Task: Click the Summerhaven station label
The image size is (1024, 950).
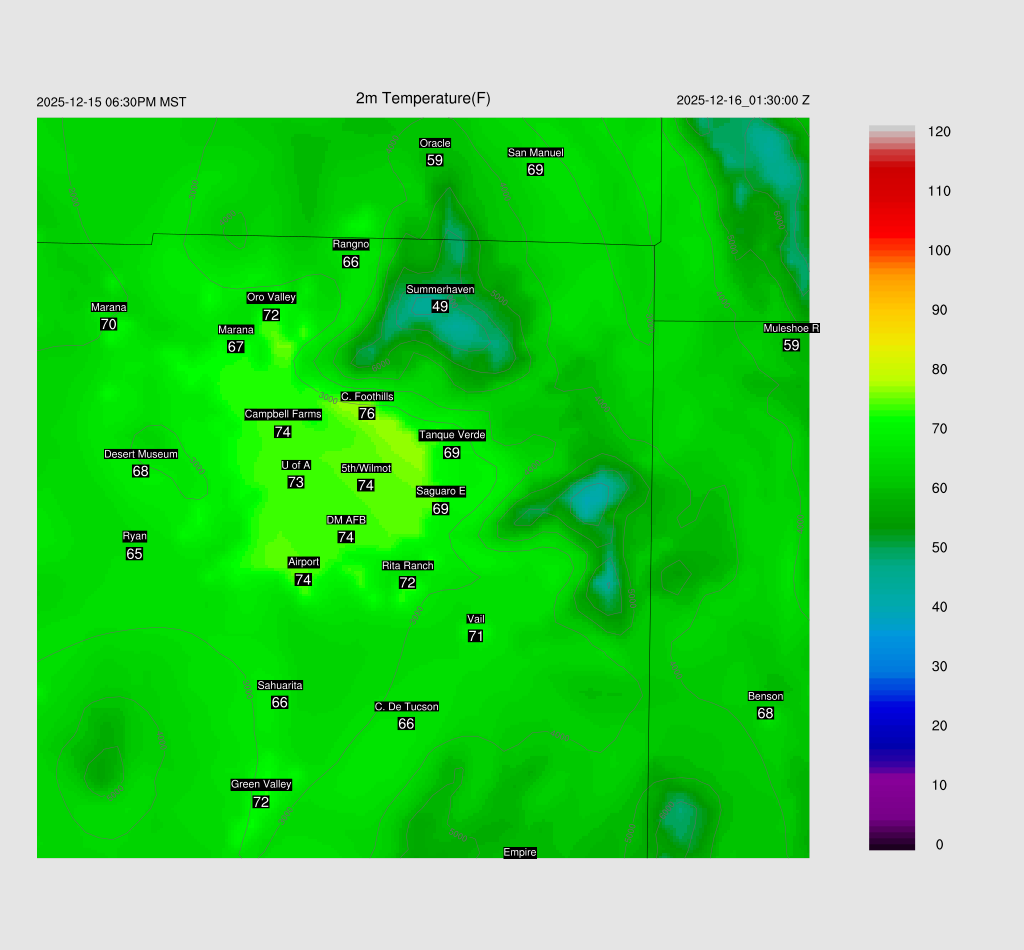Action: point(440,289)
